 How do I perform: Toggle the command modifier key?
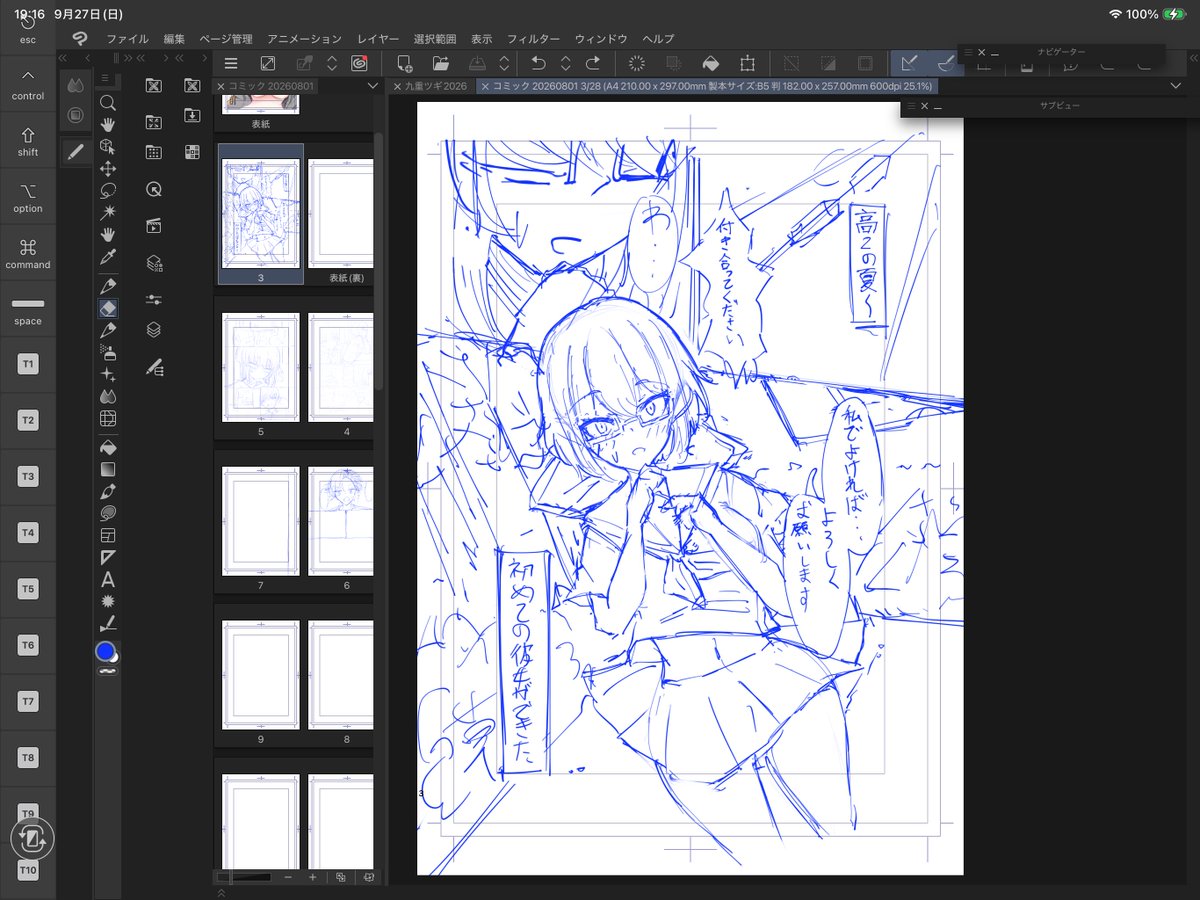pos(28,253)
